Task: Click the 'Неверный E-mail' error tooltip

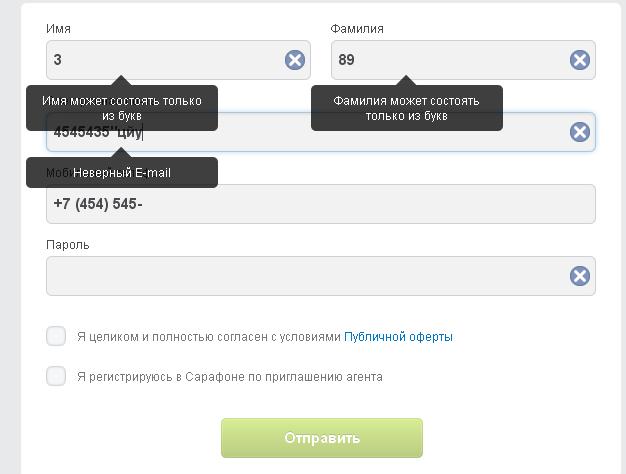Action: coord(122,173)
